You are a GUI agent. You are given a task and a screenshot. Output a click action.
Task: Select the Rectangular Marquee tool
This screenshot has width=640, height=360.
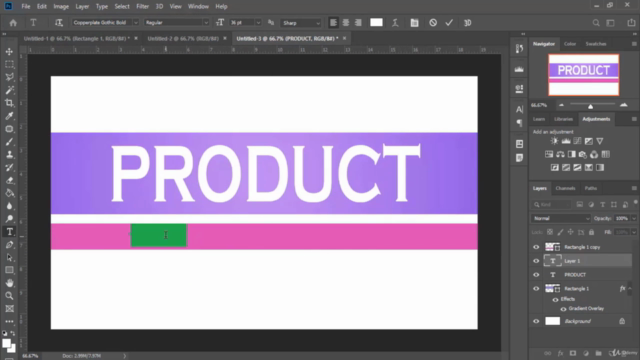[x=9, y=64]
